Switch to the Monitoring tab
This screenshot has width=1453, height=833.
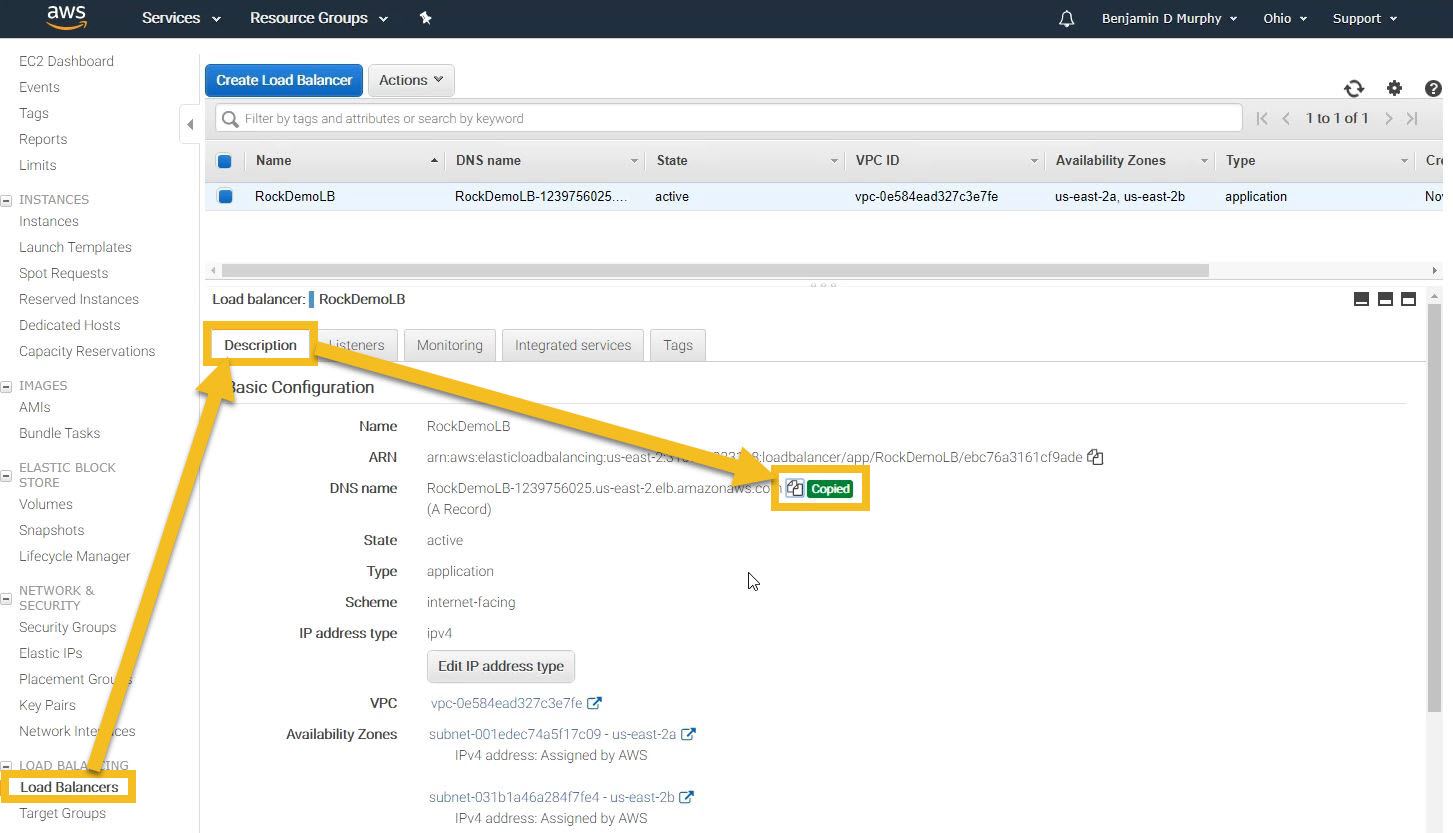coord(449,345)
